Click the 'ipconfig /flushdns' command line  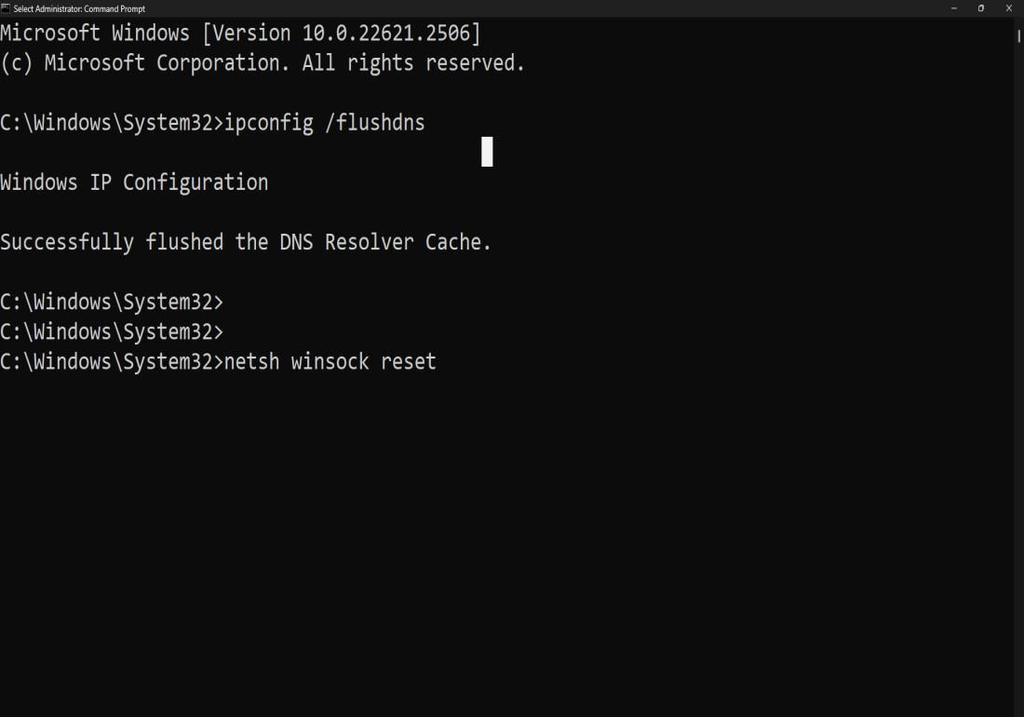tap(213, 123)
